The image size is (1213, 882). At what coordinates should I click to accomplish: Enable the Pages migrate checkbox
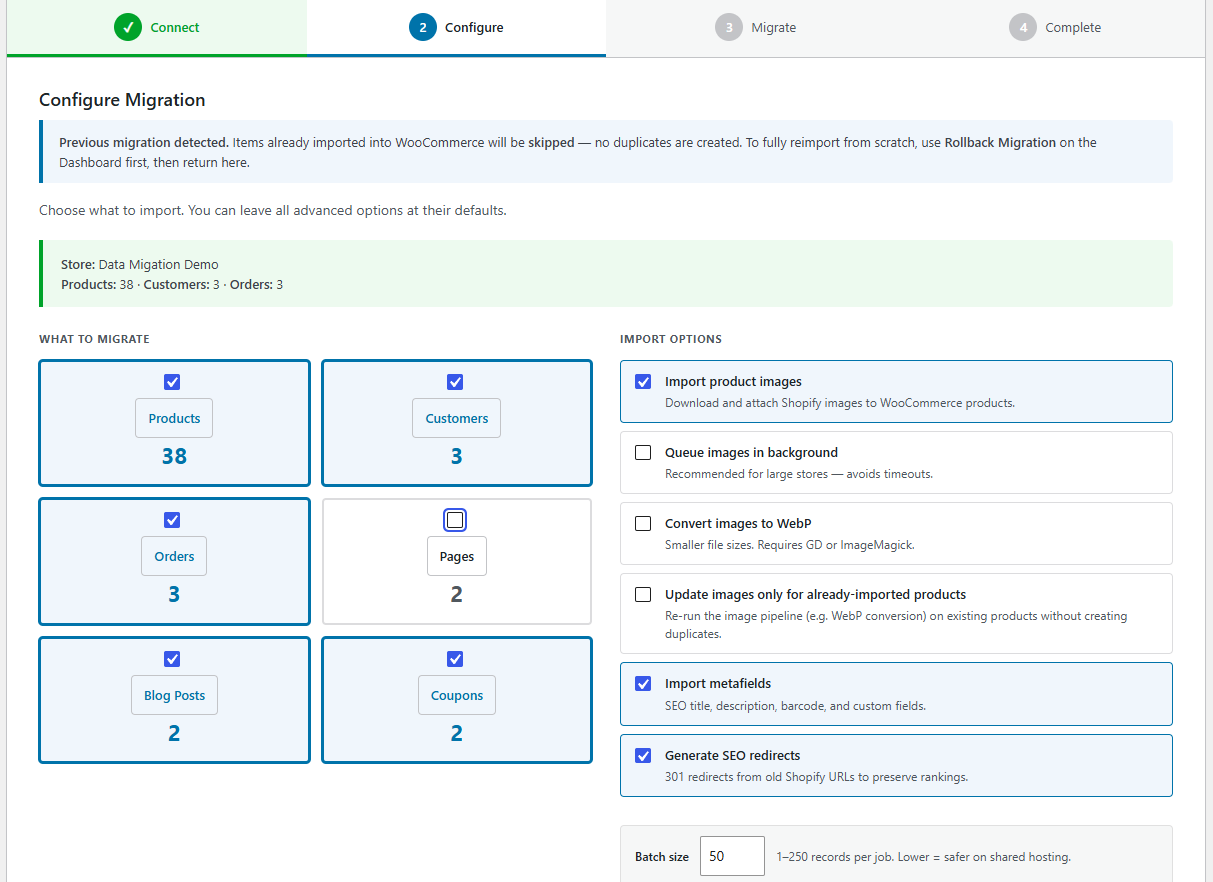coord(455,520)
